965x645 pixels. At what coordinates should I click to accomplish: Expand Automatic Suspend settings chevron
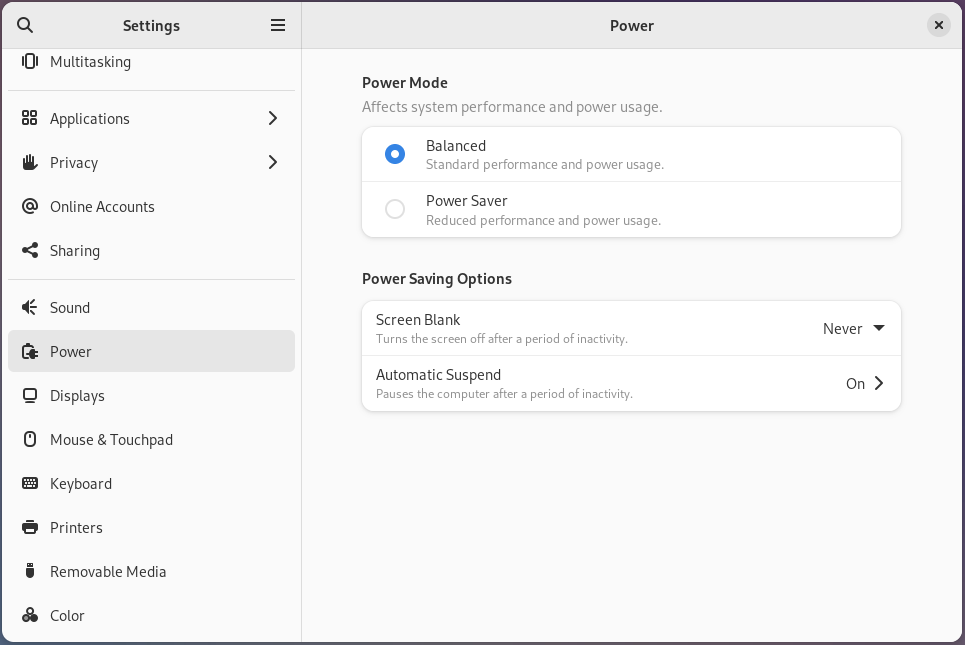(878, 384)
